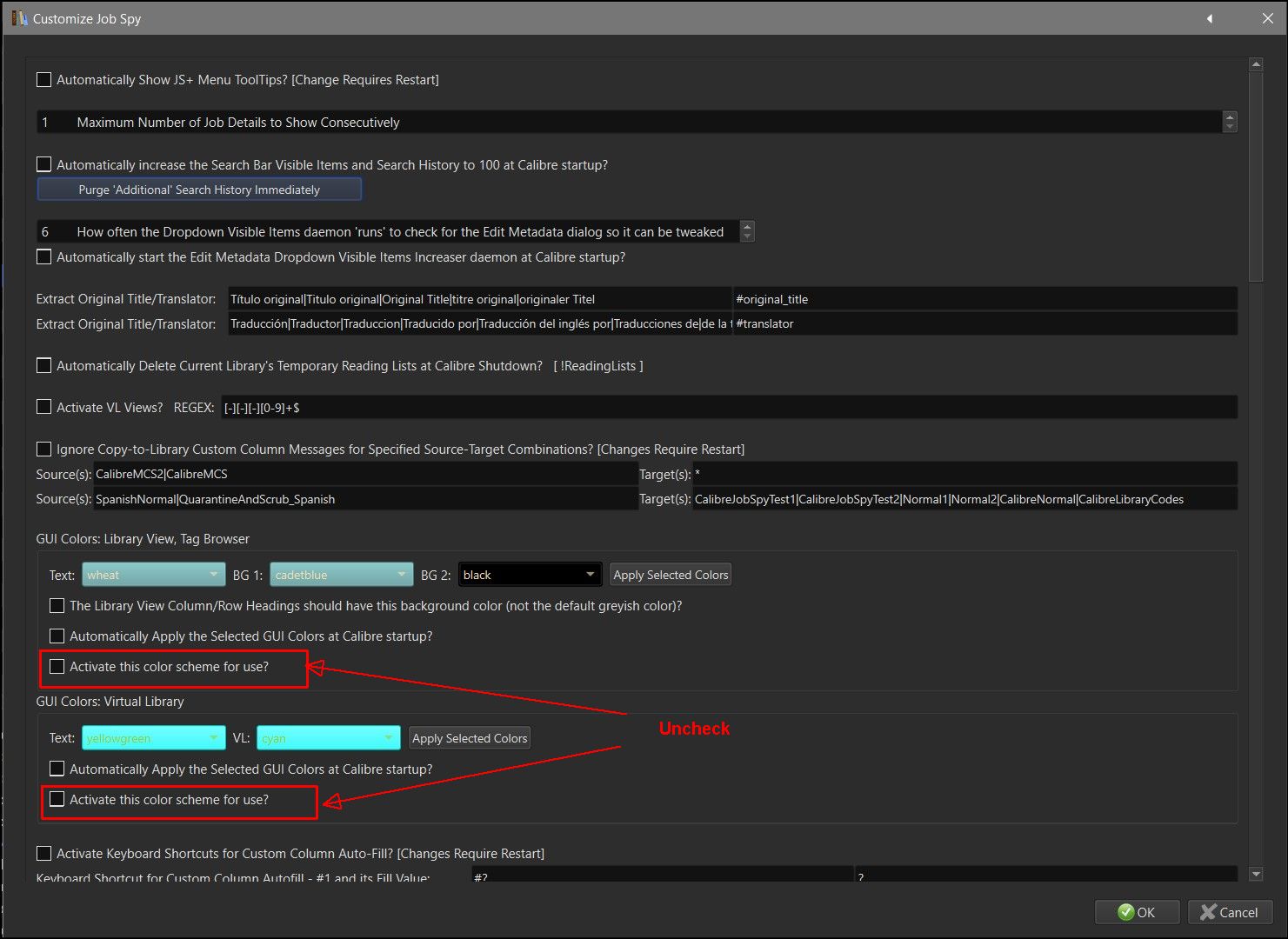Decrease the Dropdown Visible Items daemon interval

click(747, 236)
